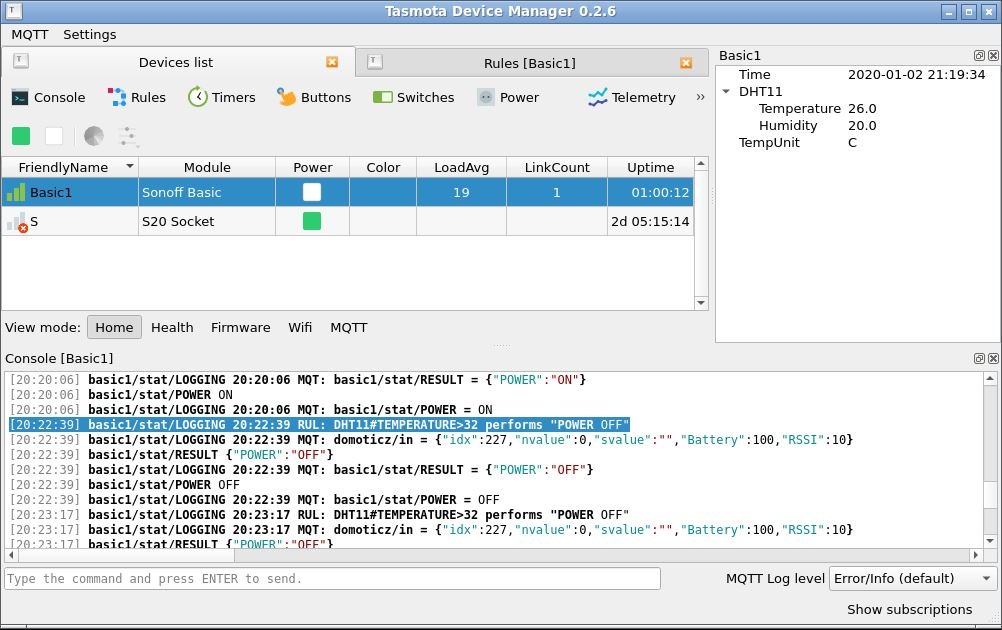Open the MQTT Log level dropdown
1002x630 pixels.
[x=913, y=579]
